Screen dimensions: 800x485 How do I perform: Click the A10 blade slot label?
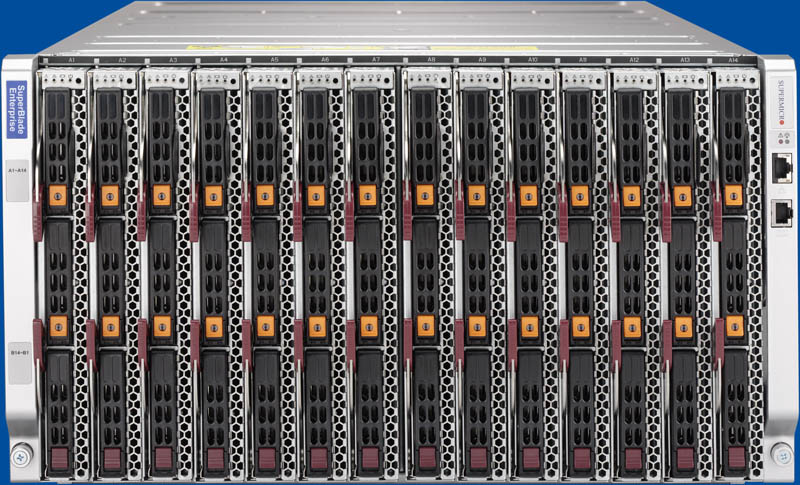point(532,60)
